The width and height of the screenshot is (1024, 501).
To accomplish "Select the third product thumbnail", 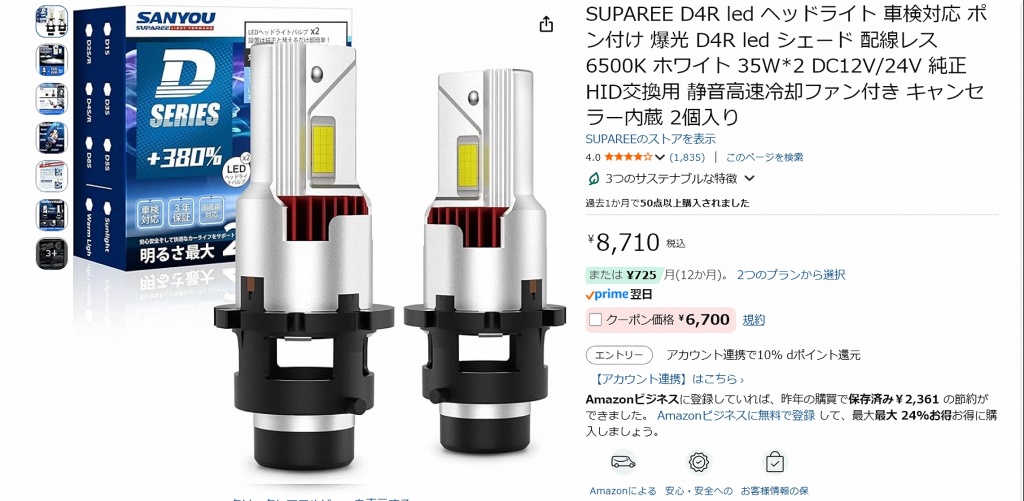I will coord(52,99).
